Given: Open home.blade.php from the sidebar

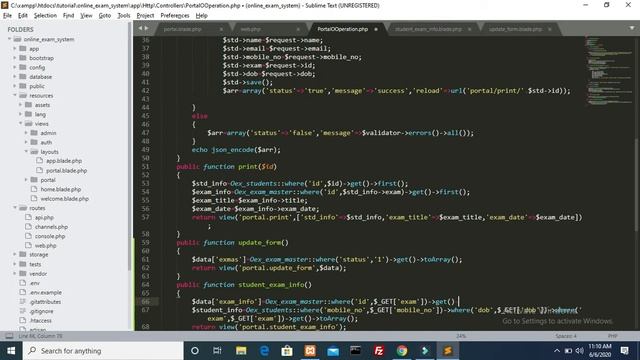Looking at the screenshot, I should 60,189.
